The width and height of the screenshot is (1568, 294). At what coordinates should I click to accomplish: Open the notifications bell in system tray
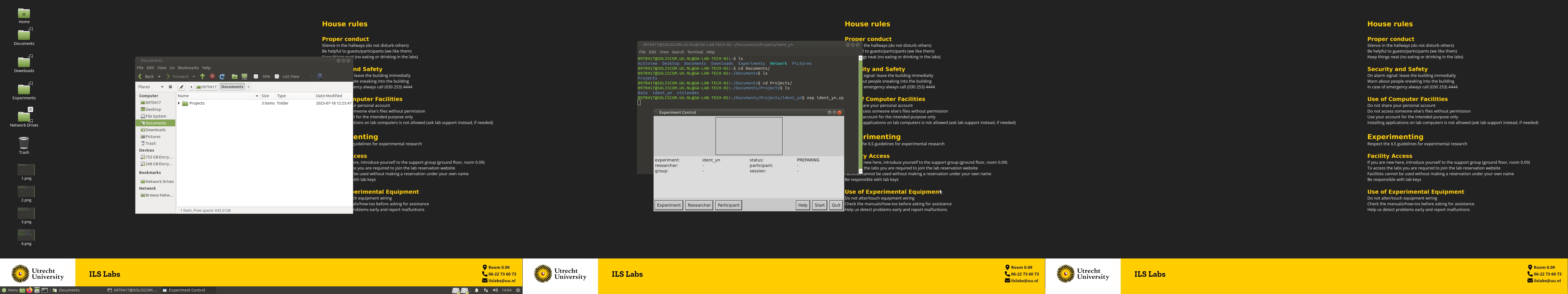point(477,290)
